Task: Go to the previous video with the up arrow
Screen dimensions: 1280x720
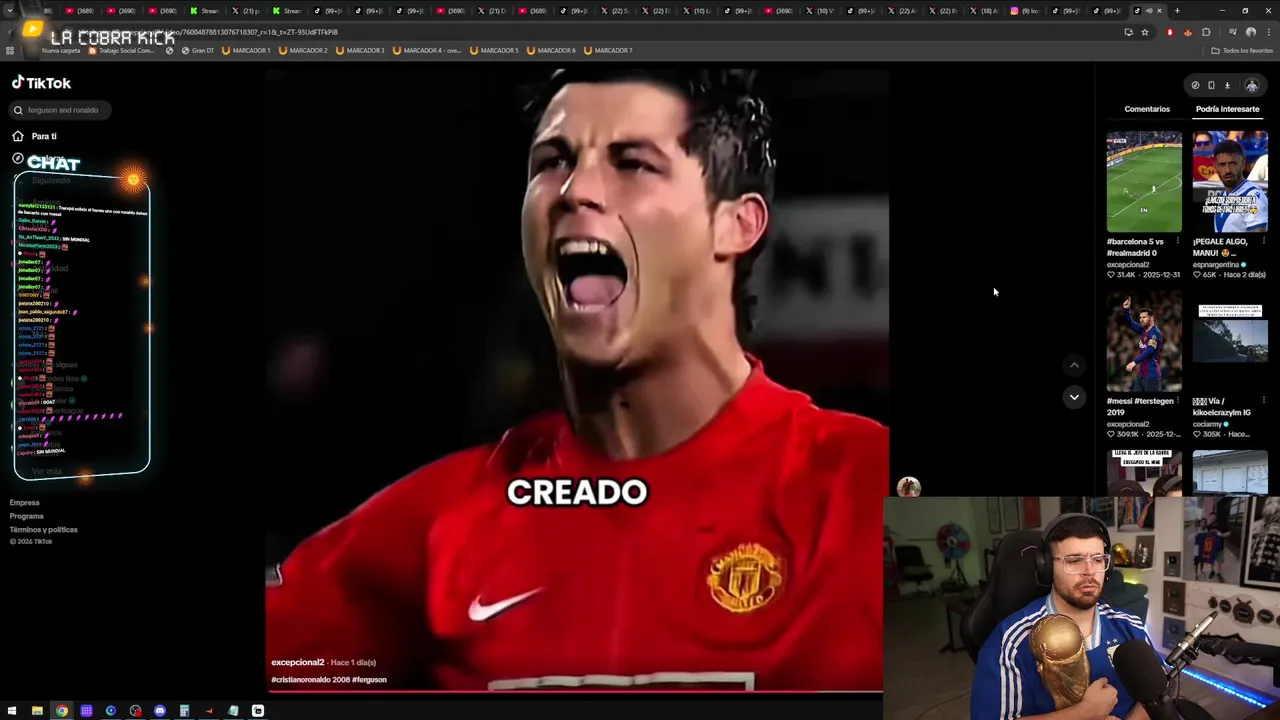Action: point(1074,365)
